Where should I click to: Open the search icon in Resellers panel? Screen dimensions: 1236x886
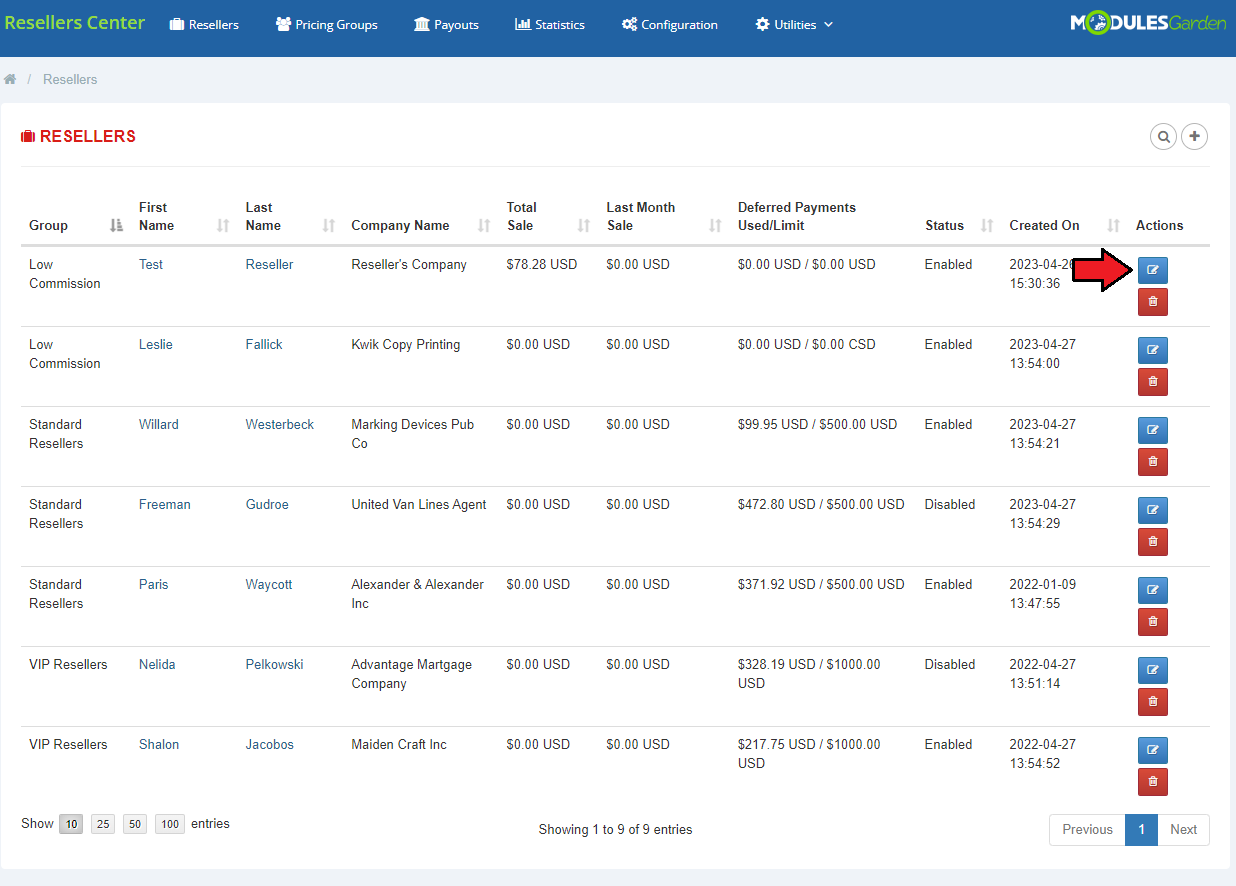[x=1163, y=136]
